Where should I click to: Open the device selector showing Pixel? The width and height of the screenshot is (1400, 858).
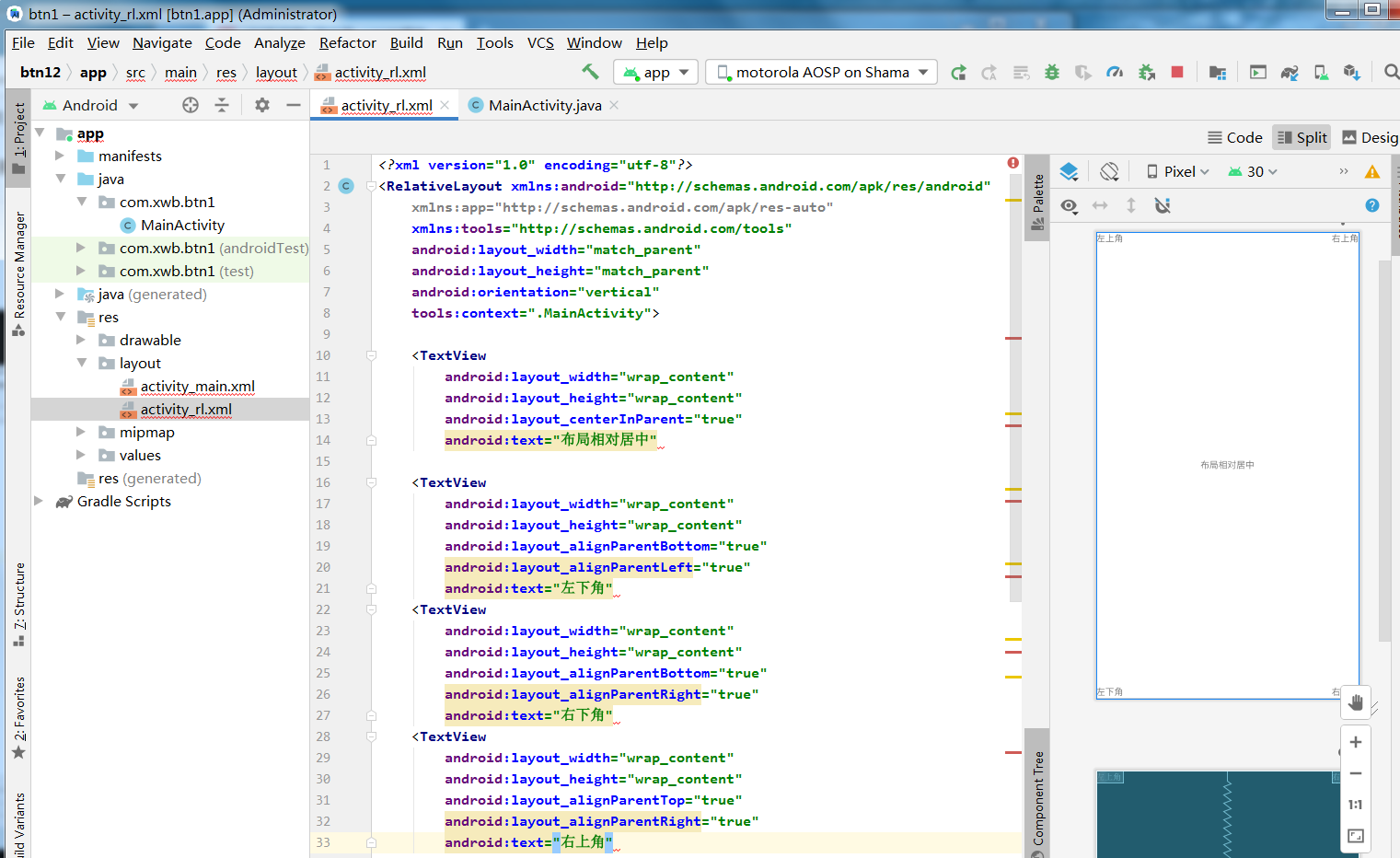click(1176, 171)
